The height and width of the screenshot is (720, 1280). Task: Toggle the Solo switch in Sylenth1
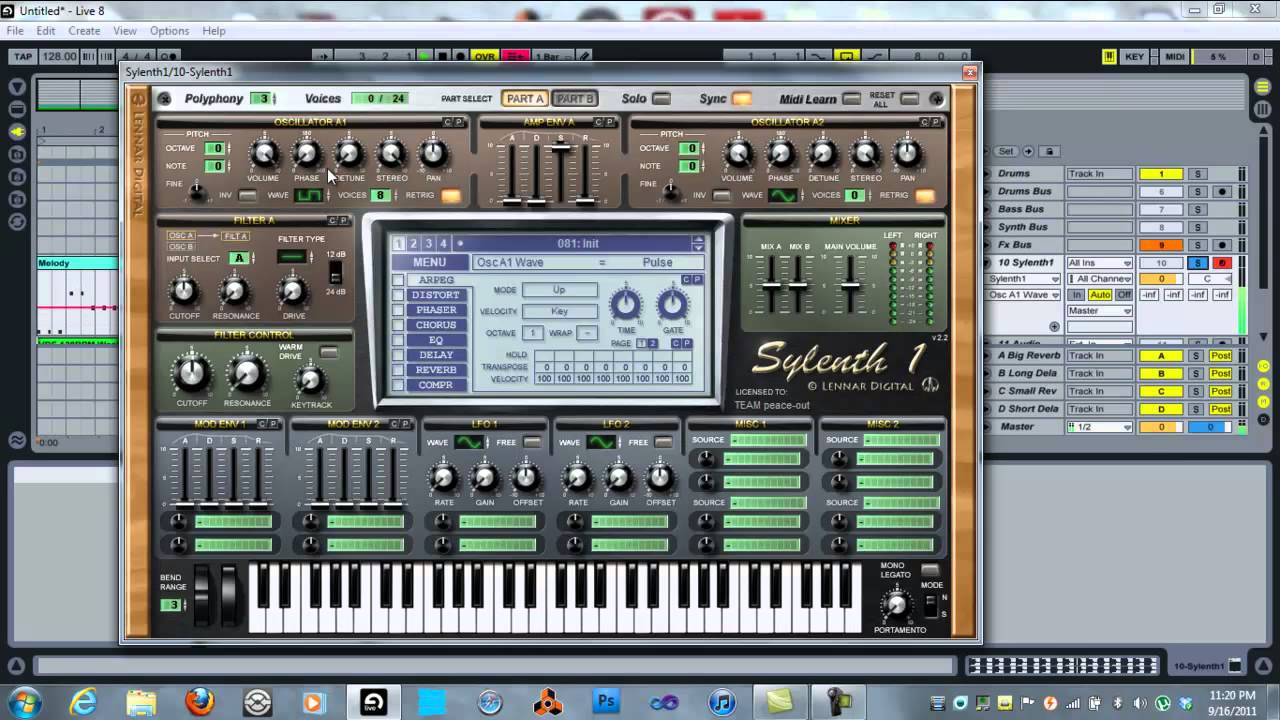(661, 99)
